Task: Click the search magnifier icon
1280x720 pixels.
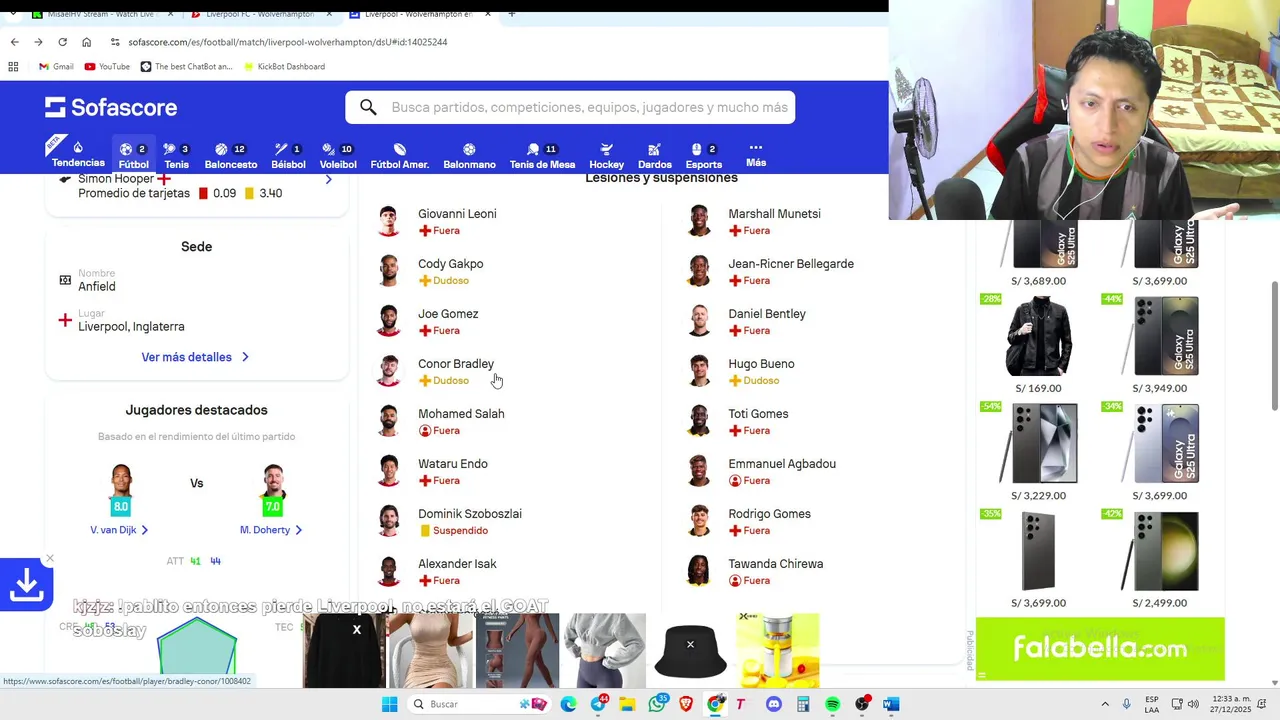Action: (x=368, y=107)
